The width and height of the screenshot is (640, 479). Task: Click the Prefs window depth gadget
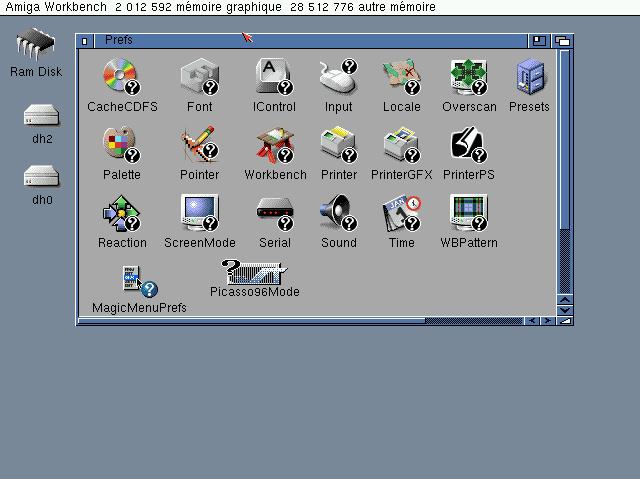(562, 41)
